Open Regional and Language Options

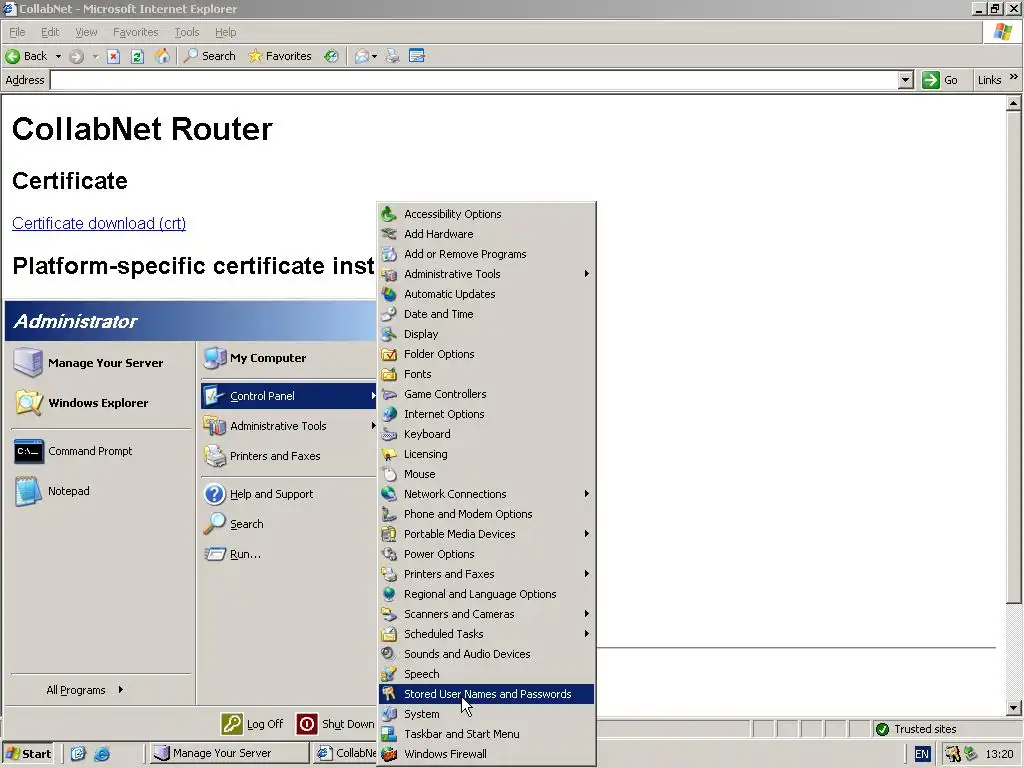pyautogui.click(x=487, y=594)
